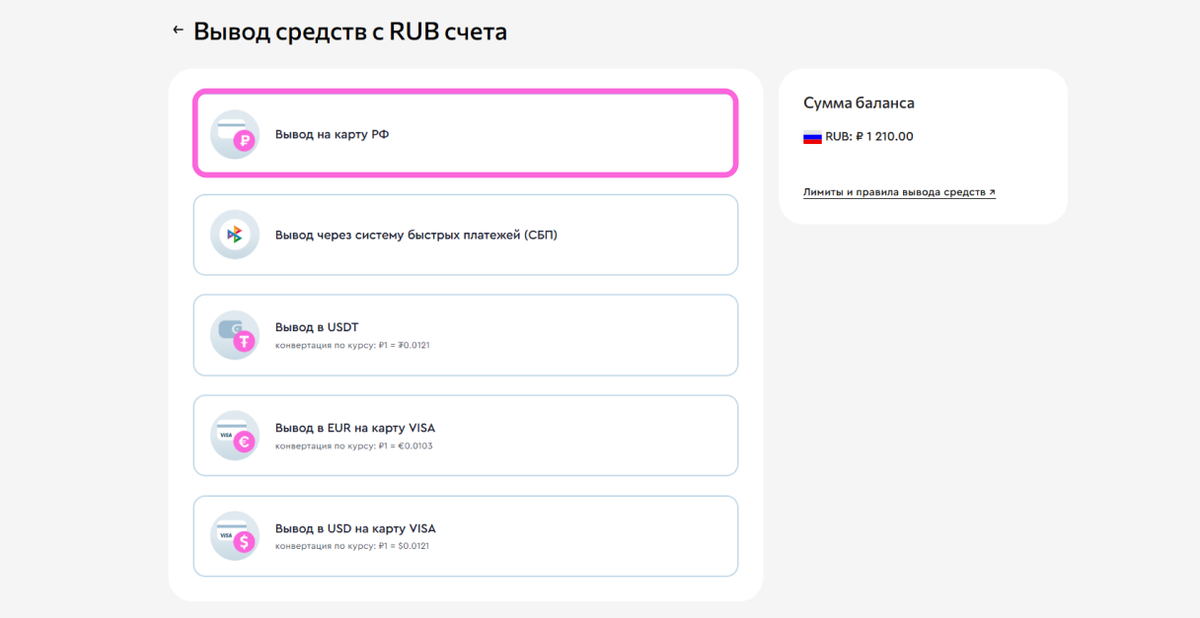Click the 'Сумма баланса' label
The width and height of the screenshot is (1200, 618).
pyautogui.click(x=859, y=103)
